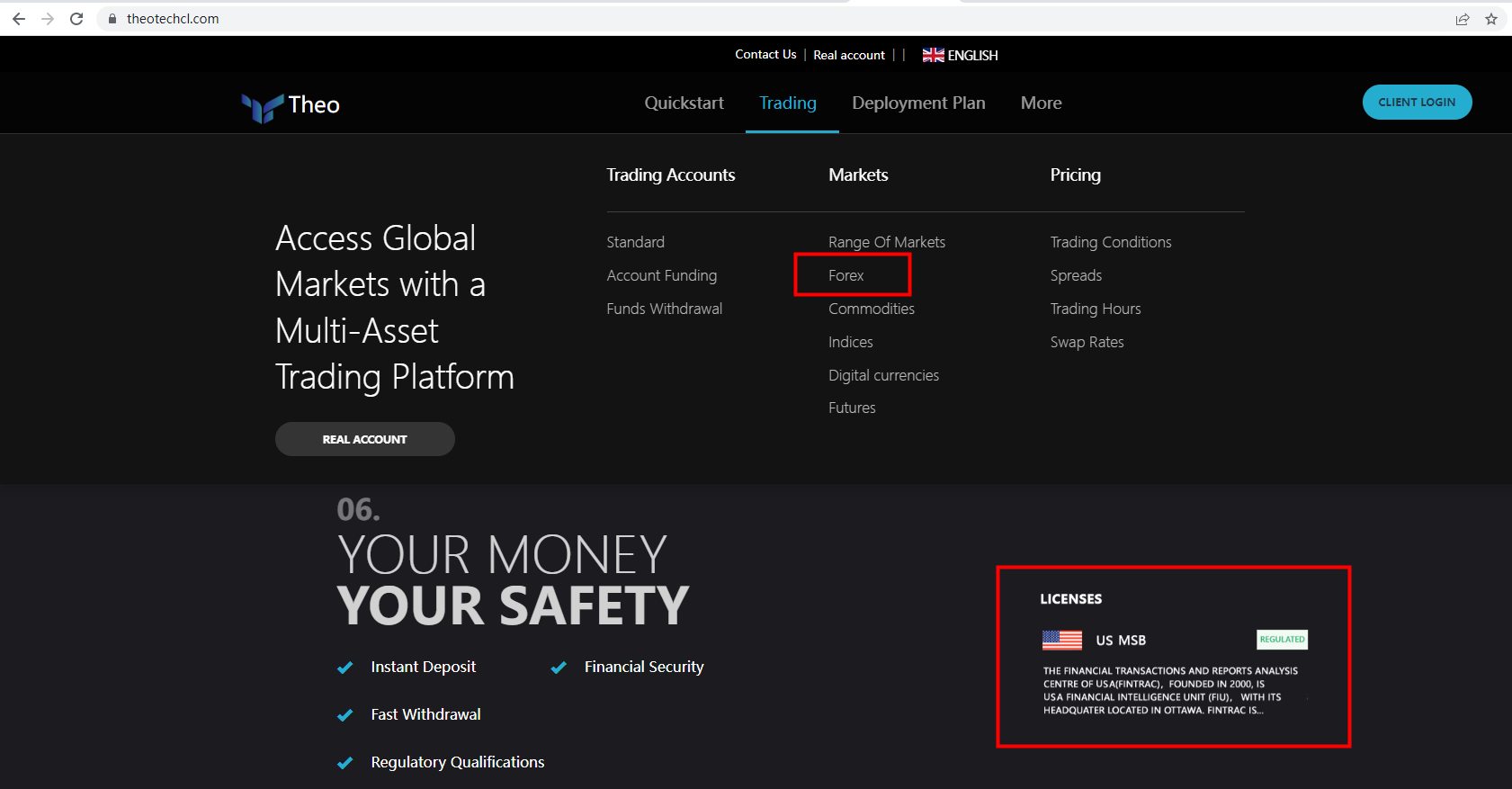
Task: Click the Instant Deposit checkmark
Action: coord(344,668)
